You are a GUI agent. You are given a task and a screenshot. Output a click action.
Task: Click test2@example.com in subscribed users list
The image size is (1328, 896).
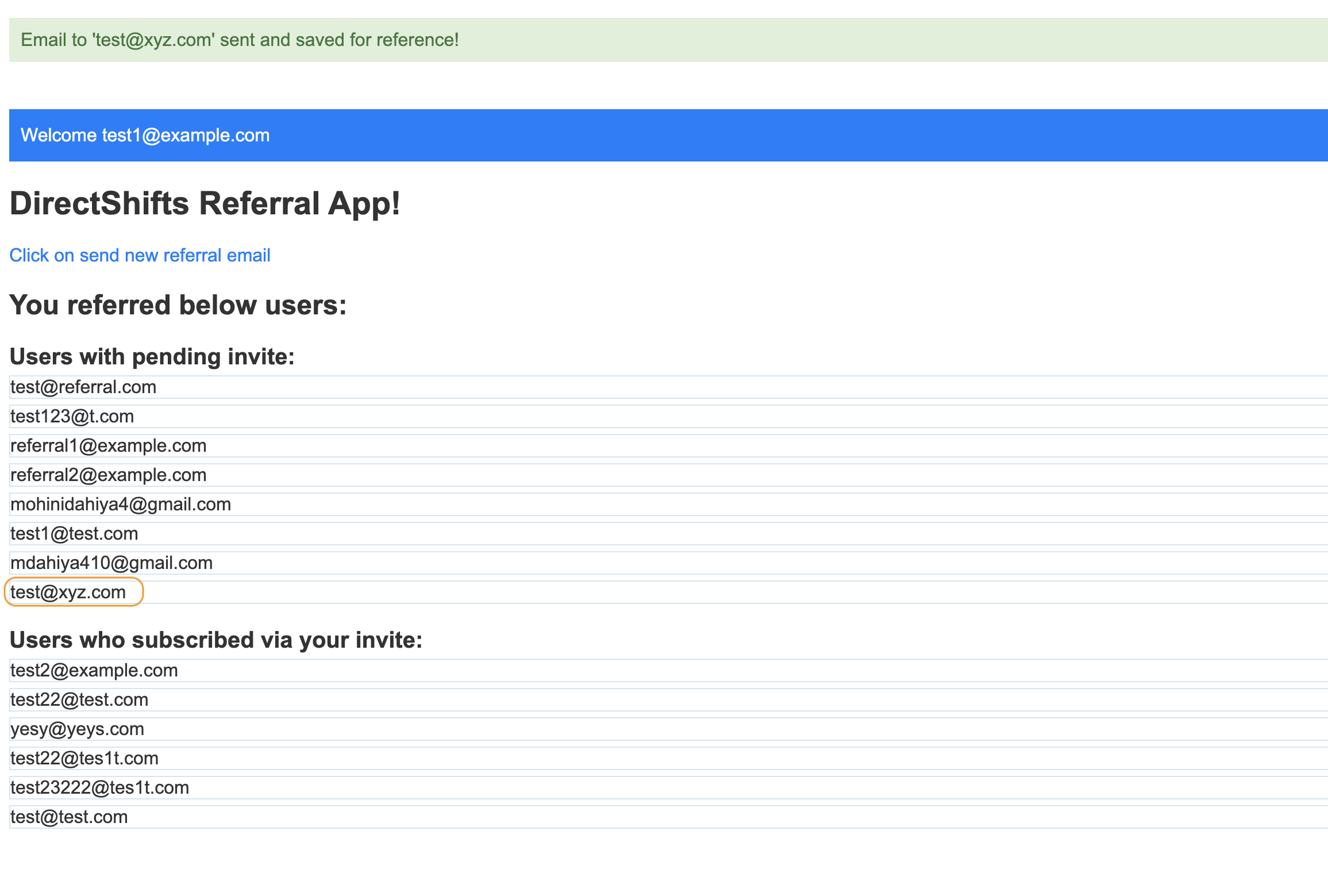[x=94, y=670]
